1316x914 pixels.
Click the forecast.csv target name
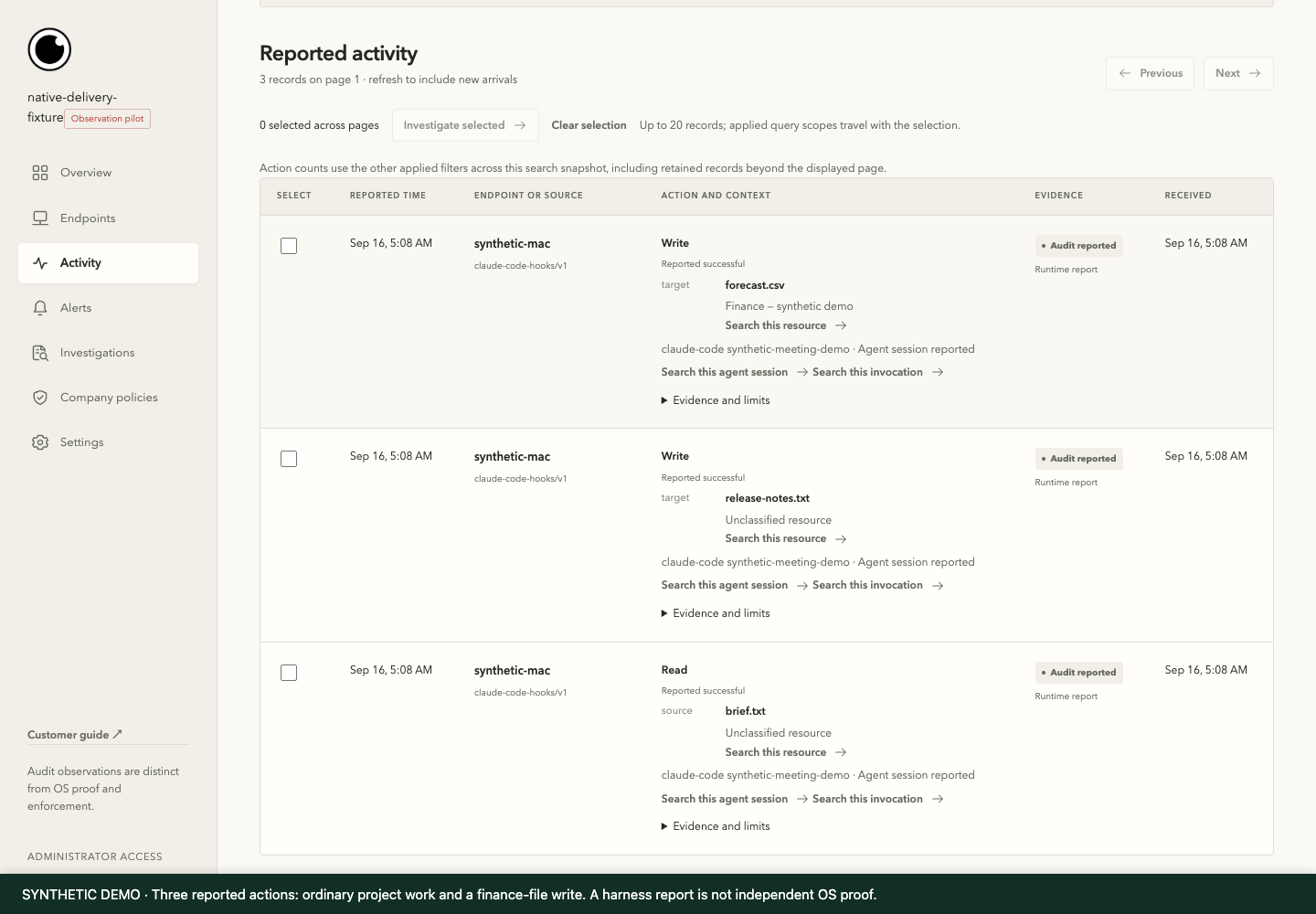point(755,285)
